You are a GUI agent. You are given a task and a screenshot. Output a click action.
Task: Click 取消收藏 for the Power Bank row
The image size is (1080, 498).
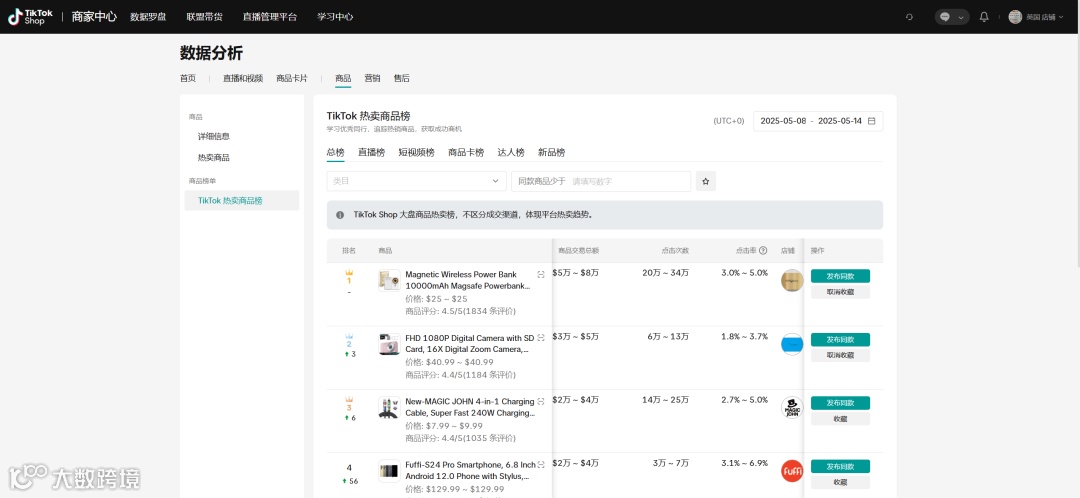click(x=840, y=292)
